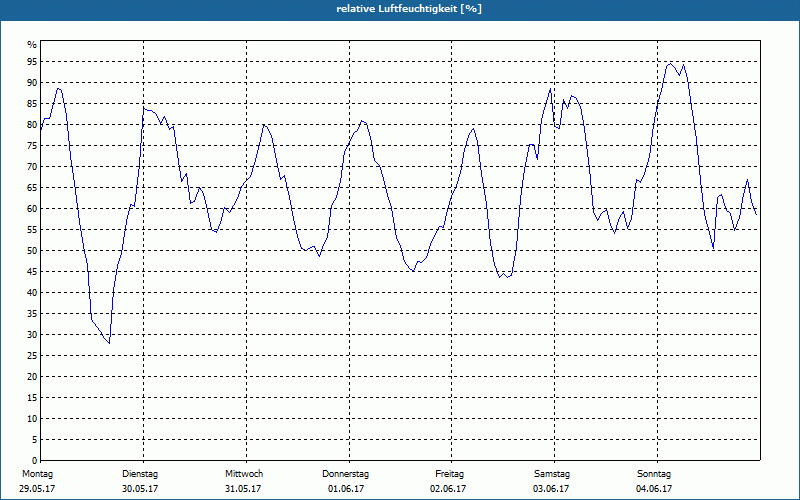Select the date '30.05.17'
The height and width of the screenshot is (500, 800).
click(x=140, y=489)
